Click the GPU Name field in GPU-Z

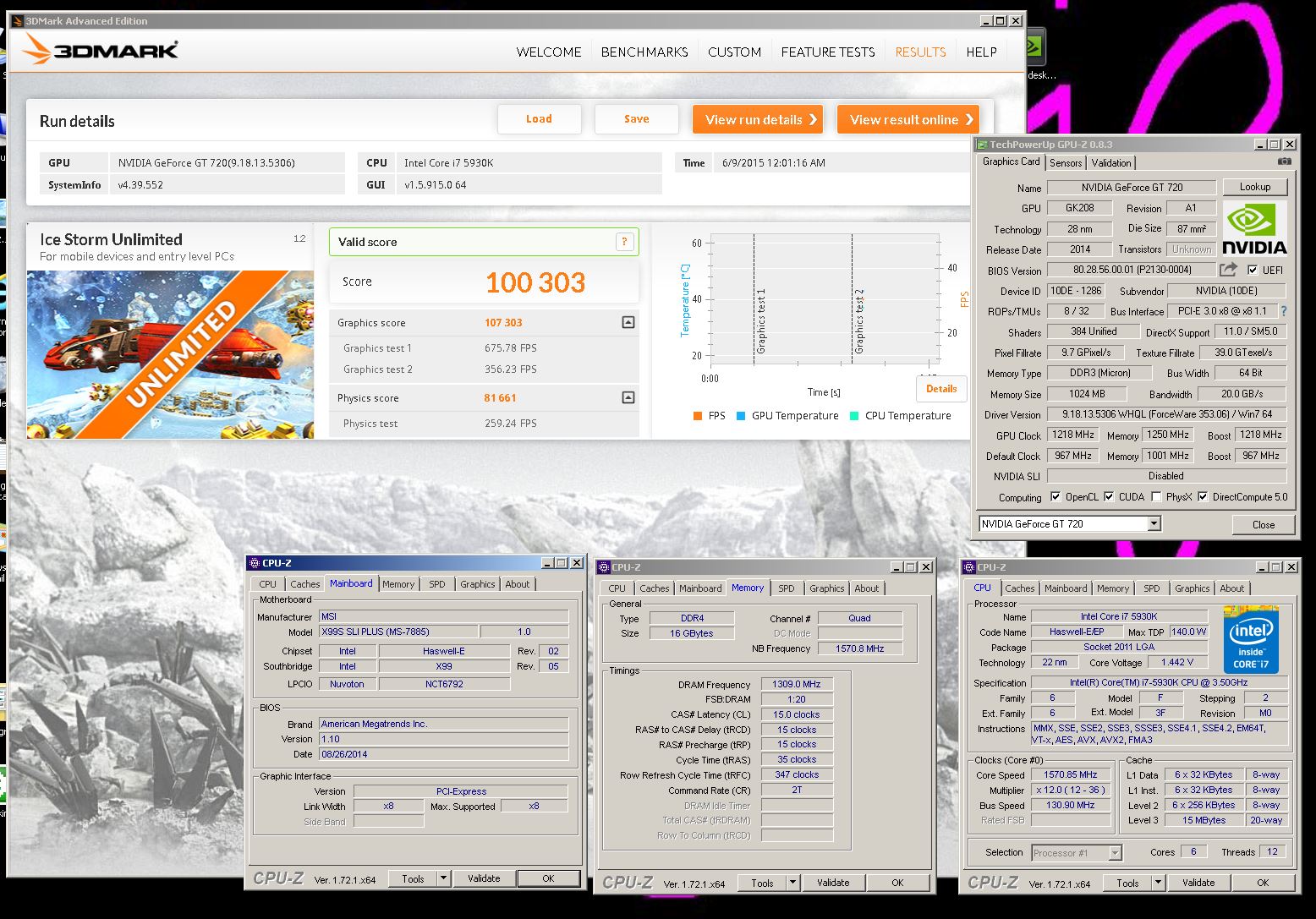(1132, 188)
